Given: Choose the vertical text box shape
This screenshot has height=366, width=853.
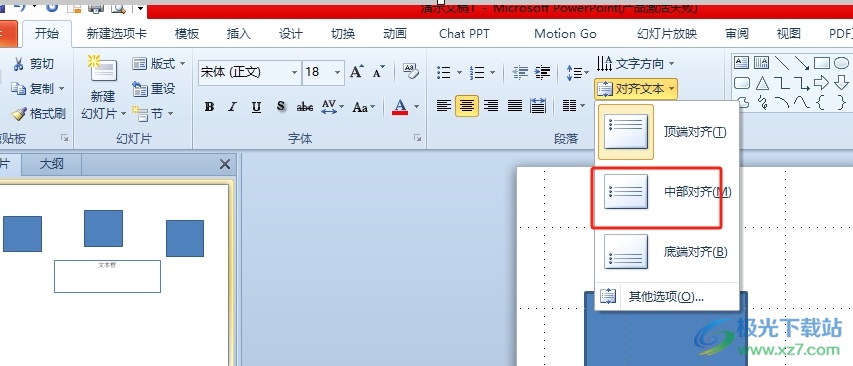Looking at the screenshot, I should coord(761,63).
